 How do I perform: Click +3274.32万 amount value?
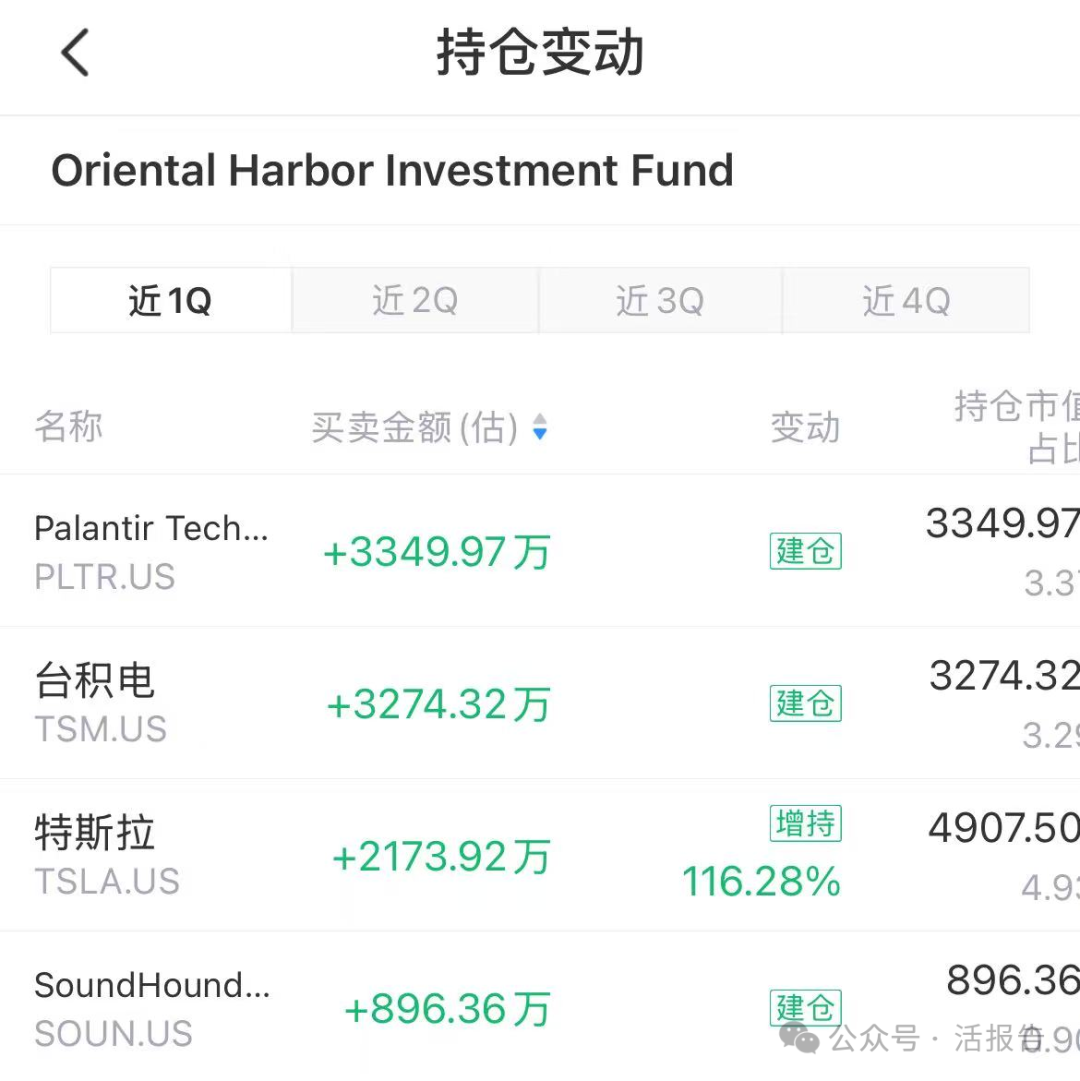438,705
